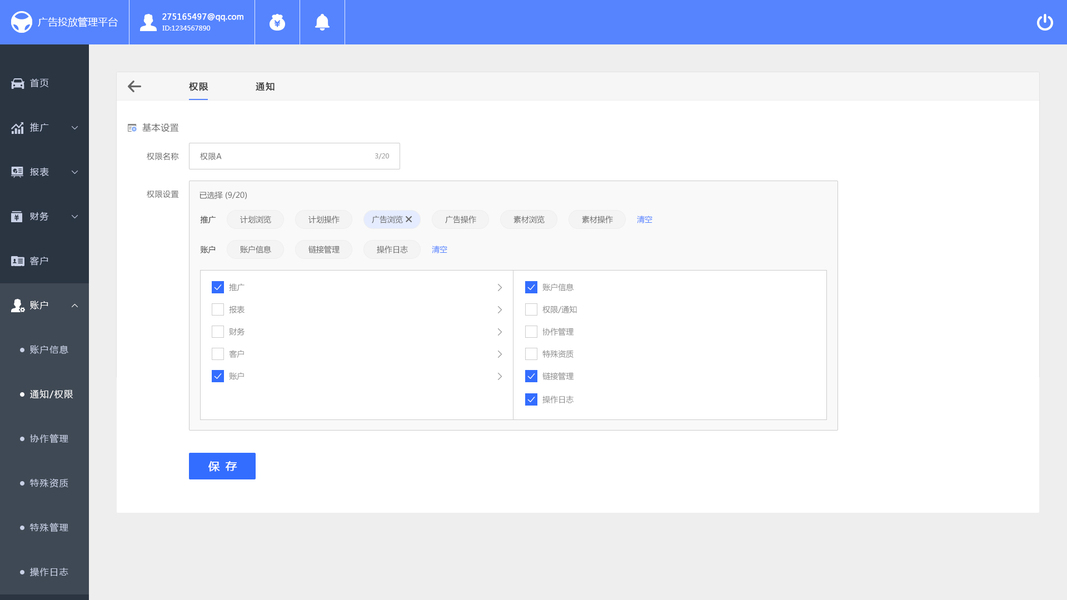The height and width of the screenshot is (600, 1067).
Task: Click the 账户 person icon in sidebar
Action: [x=18, y=305]
